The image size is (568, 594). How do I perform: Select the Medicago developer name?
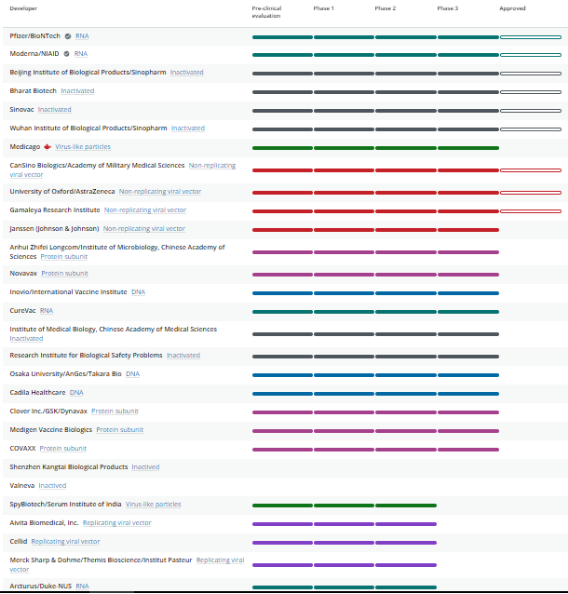pos(25,147)
